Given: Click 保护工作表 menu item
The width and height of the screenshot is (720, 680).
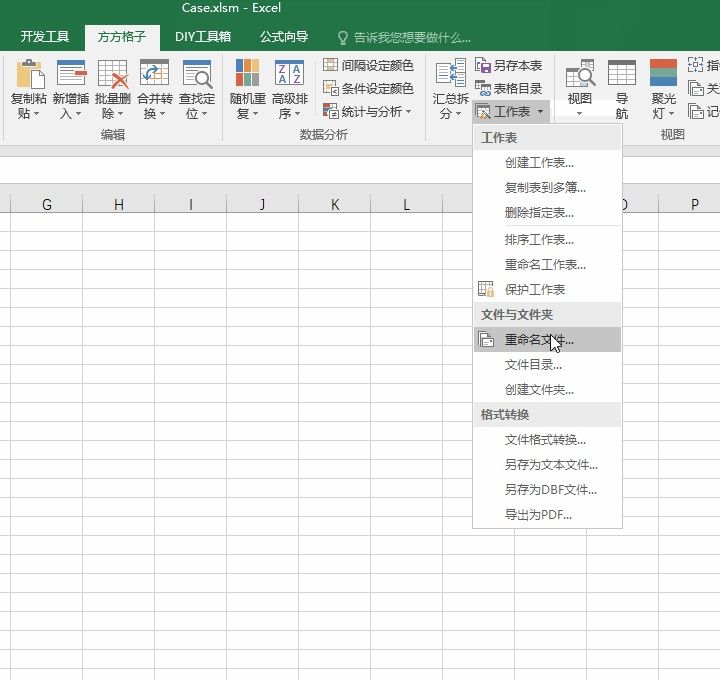Looking at the screenshot, I should (x=547, y=289).
